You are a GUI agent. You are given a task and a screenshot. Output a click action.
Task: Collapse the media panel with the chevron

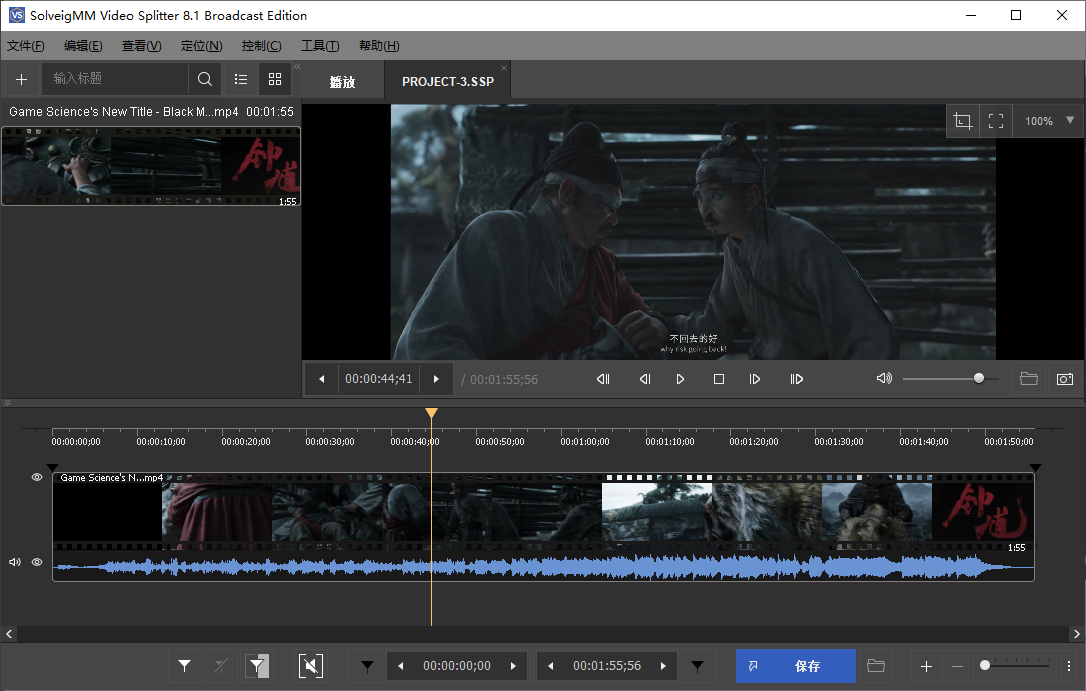[297, 66]
